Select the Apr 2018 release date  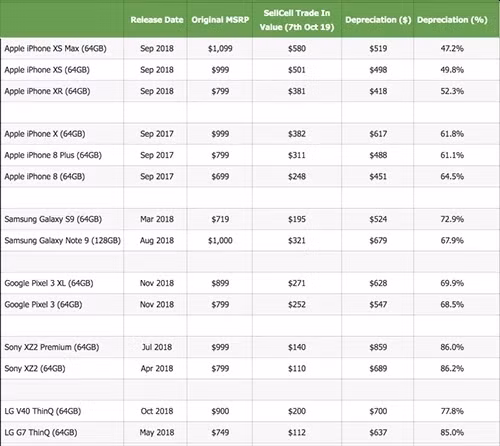click(x=157, y=369)
